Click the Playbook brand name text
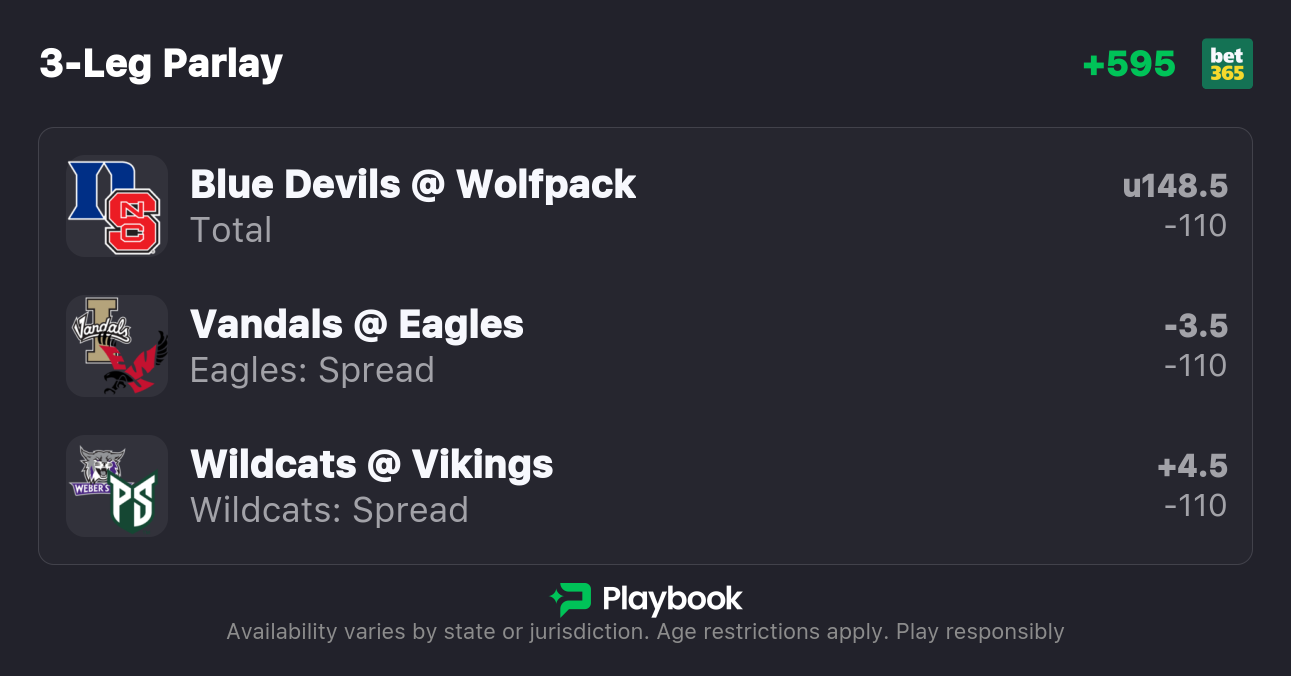1291x676 pixels. point(672,599)
